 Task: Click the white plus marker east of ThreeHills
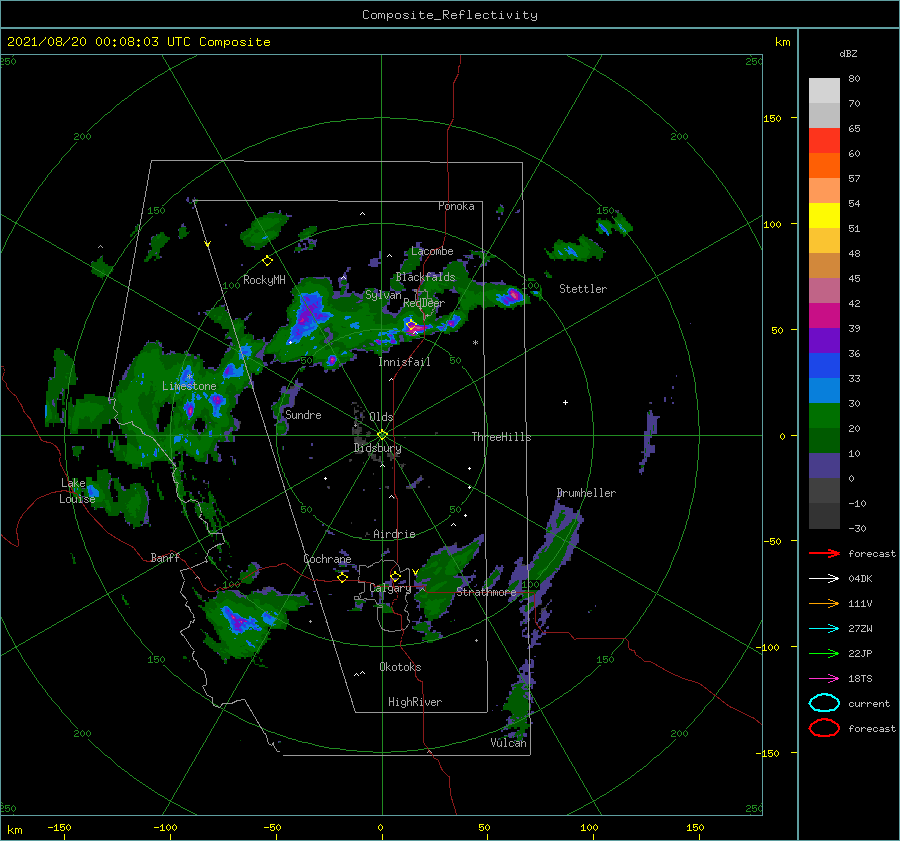[565, 402]
